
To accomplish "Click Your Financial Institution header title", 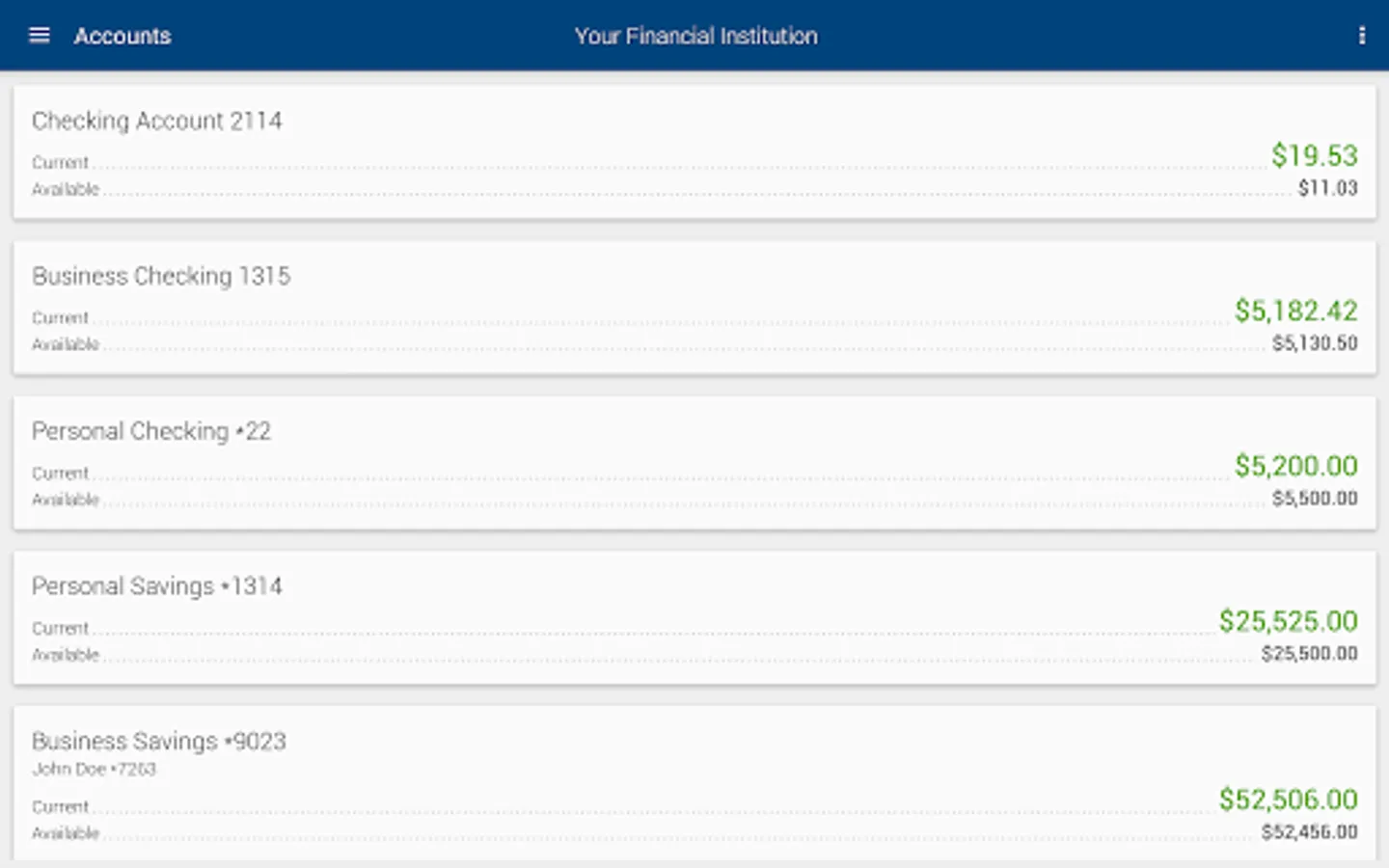I will click(x=695, y=36).
